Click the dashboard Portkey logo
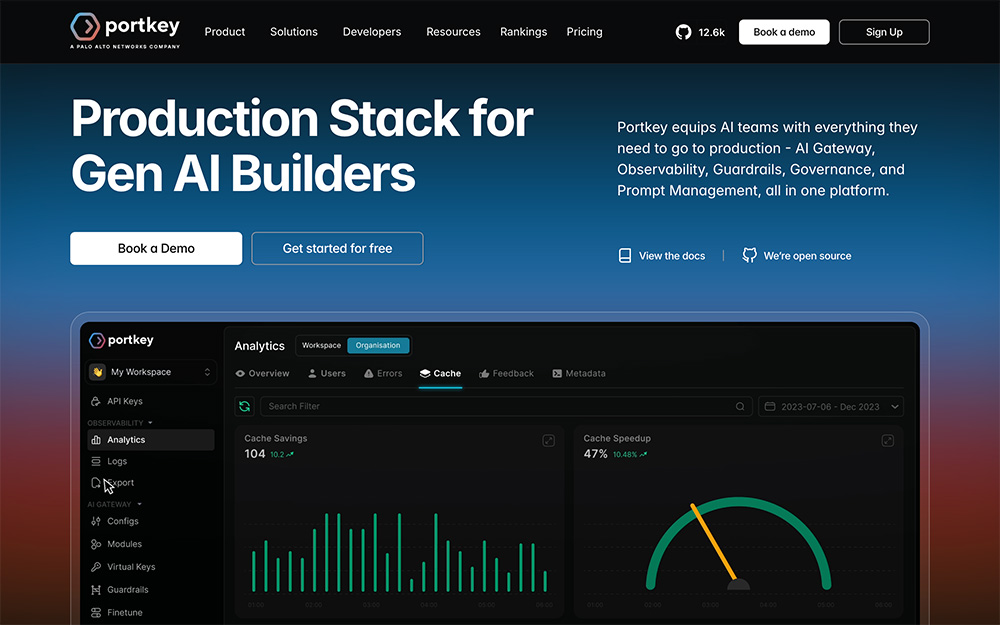This screenshot has width=1000, height=625. 121,340
